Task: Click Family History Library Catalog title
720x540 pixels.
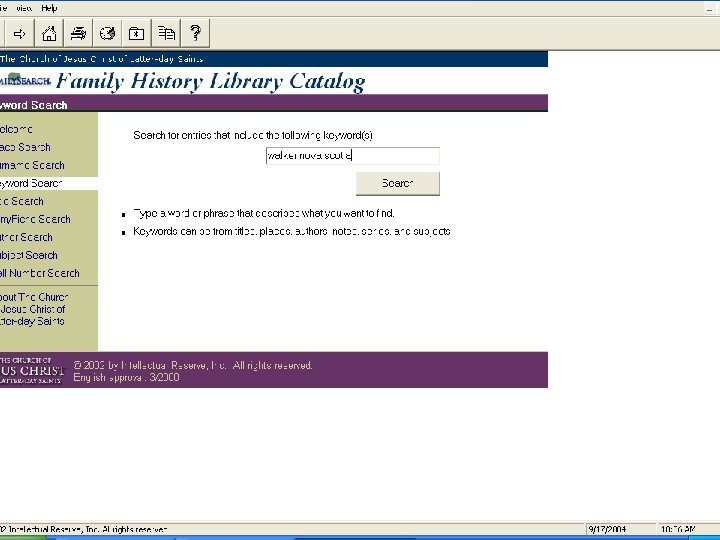Action: click(x=211, y=81)
